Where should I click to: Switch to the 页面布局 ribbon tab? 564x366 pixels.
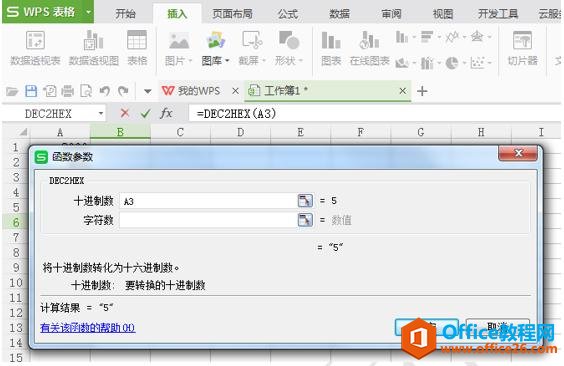[x=232, y=14]
